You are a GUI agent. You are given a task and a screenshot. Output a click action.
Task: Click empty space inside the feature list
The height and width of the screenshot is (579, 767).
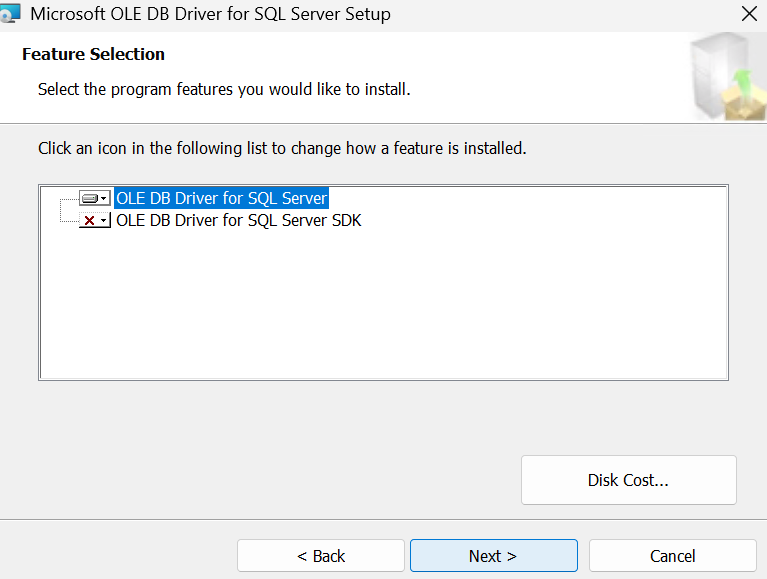pyautogui.click(x=384, y=303)
